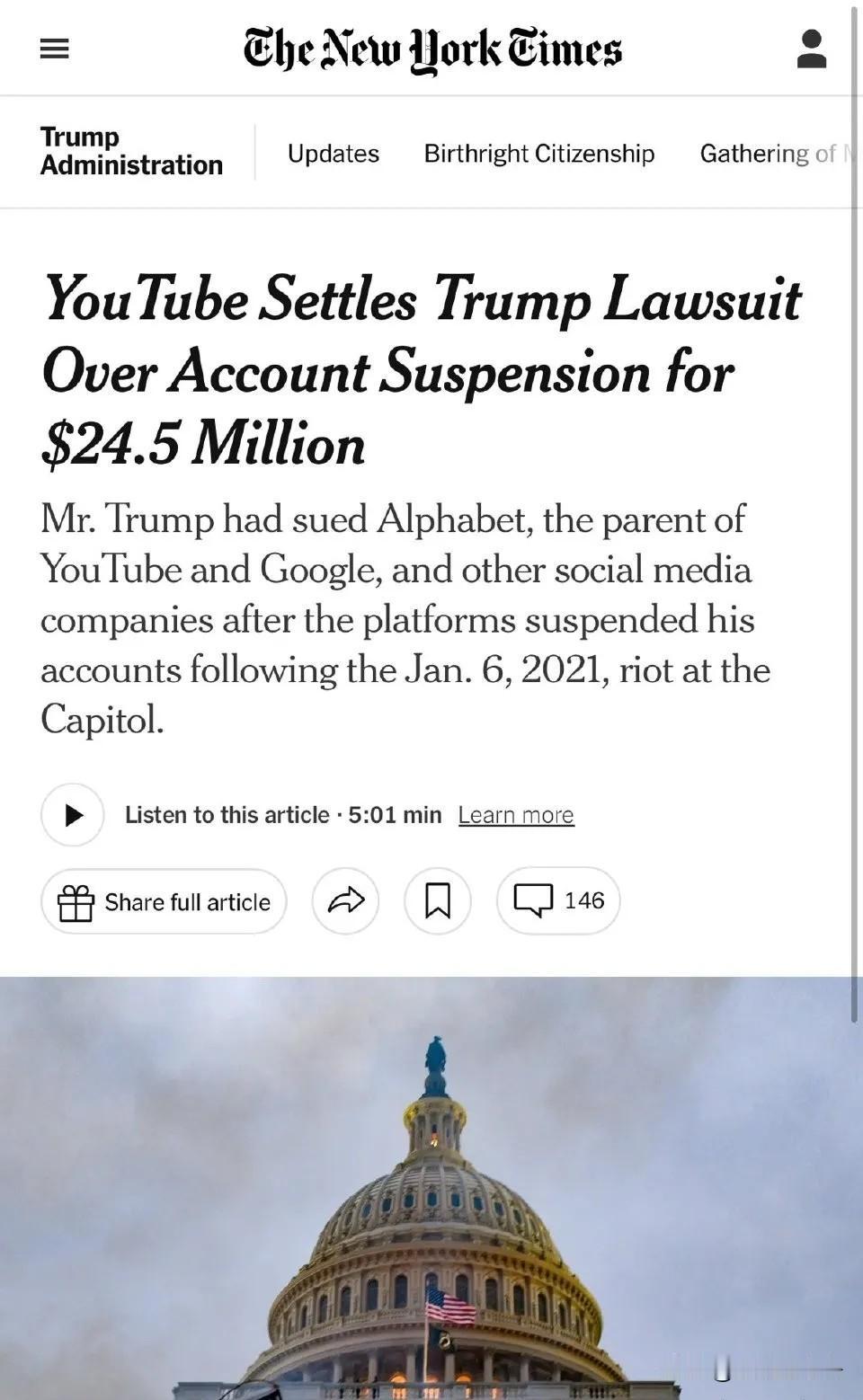Image resolution: width=863 pixels, height=1400 pixels.
Task: Open the account profile icon
Action: [811, 49]
